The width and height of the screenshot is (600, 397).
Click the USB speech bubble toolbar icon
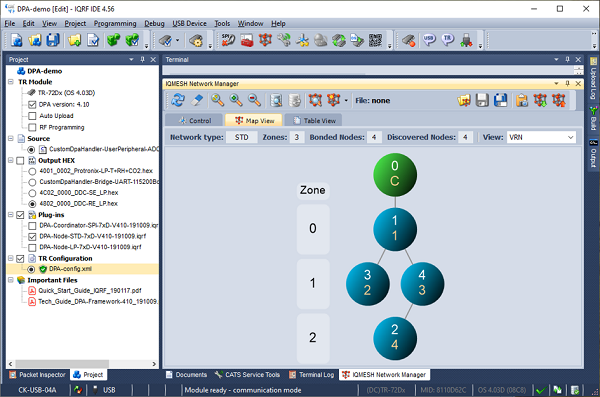429,40
